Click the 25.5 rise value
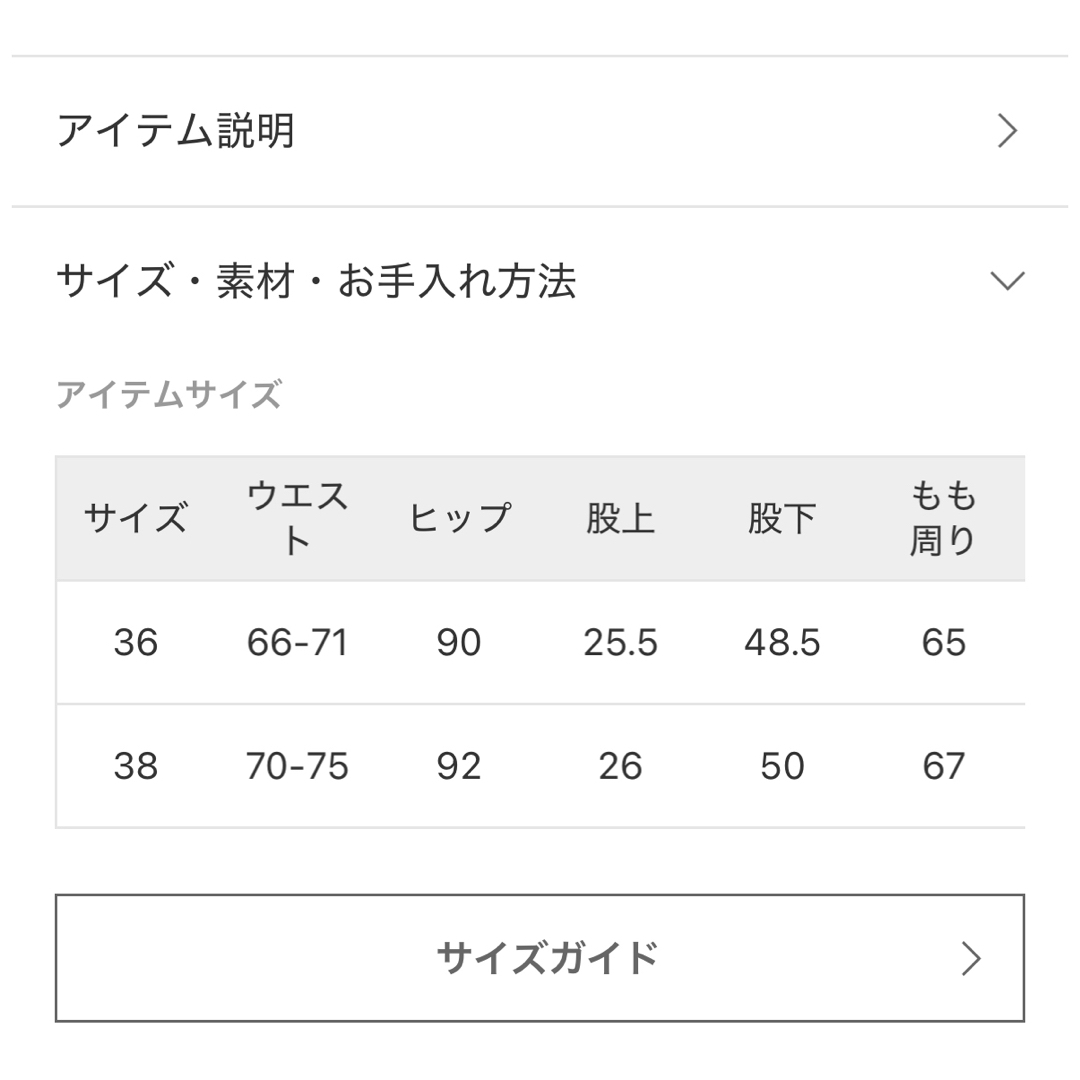Viewport: 1080px width, 1080px height. (620, 643)
